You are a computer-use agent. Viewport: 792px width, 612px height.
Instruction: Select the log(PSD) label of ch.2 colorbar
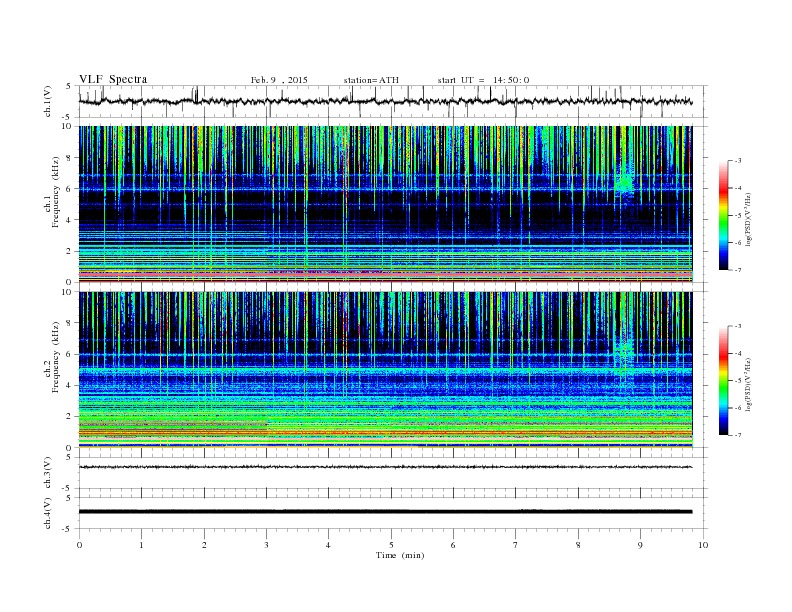(748, 383)
